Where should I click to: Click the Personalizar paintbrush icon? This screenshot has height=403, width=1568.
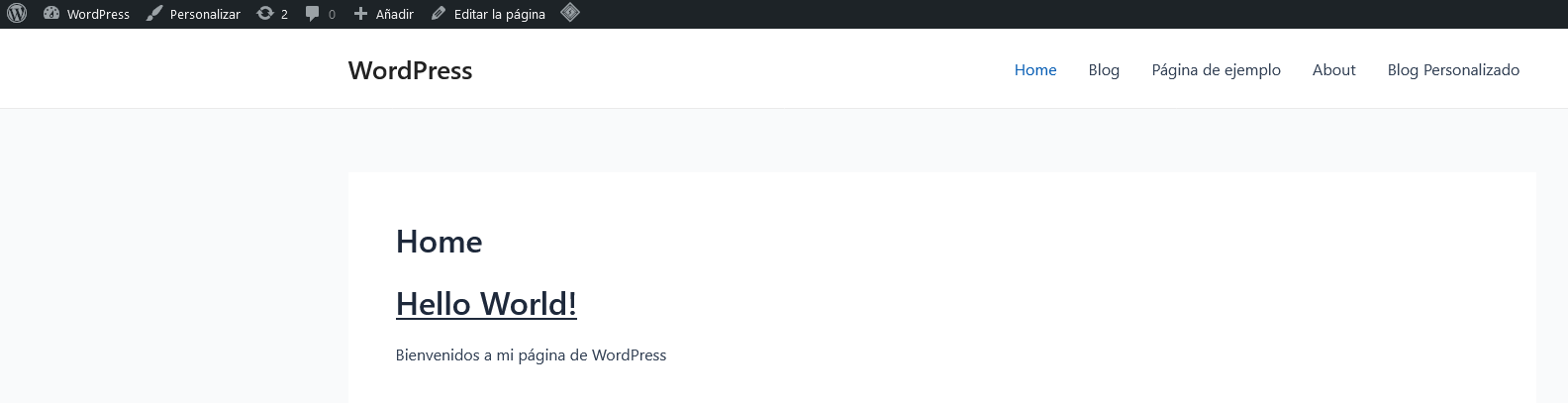click(154, 14)
